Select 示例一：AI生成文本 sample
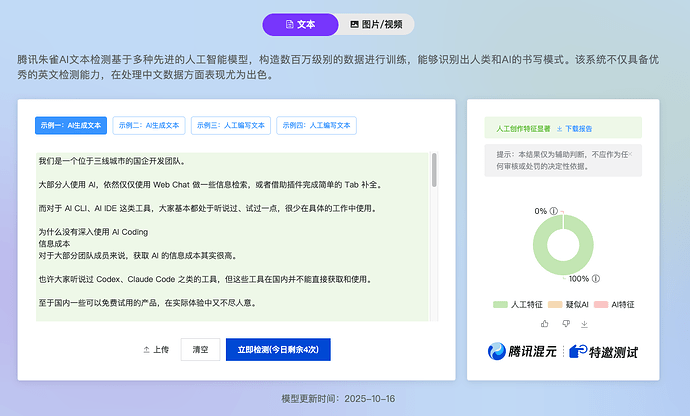This screenshot has height=416, width=690. [71, 125]
